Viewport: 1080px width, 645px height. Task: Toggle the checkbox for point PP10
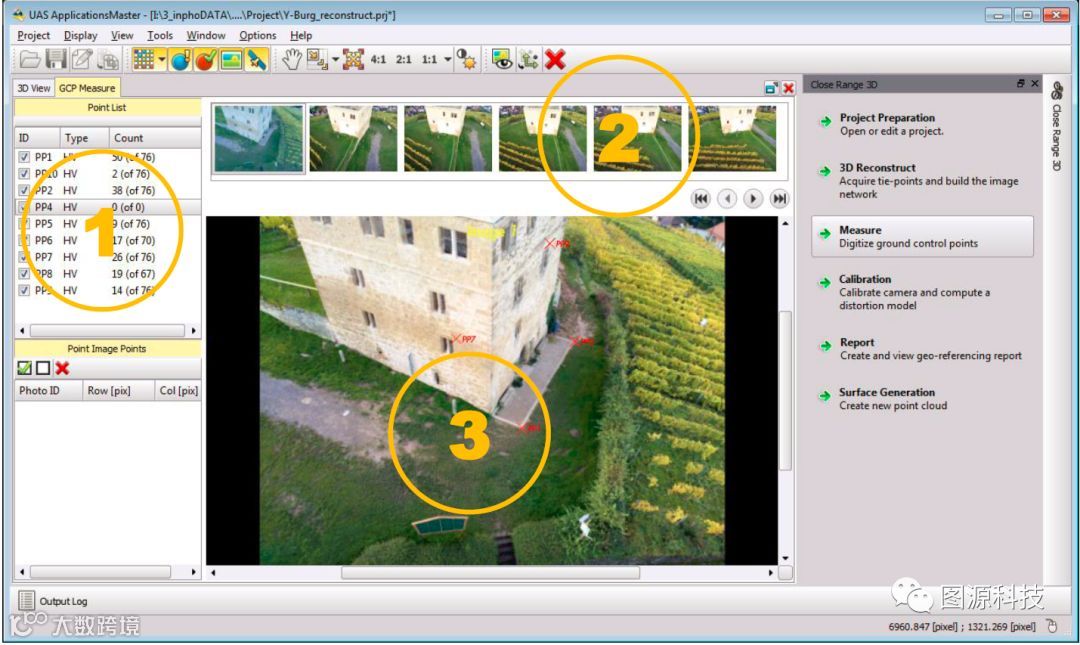(x=24, y=174)
